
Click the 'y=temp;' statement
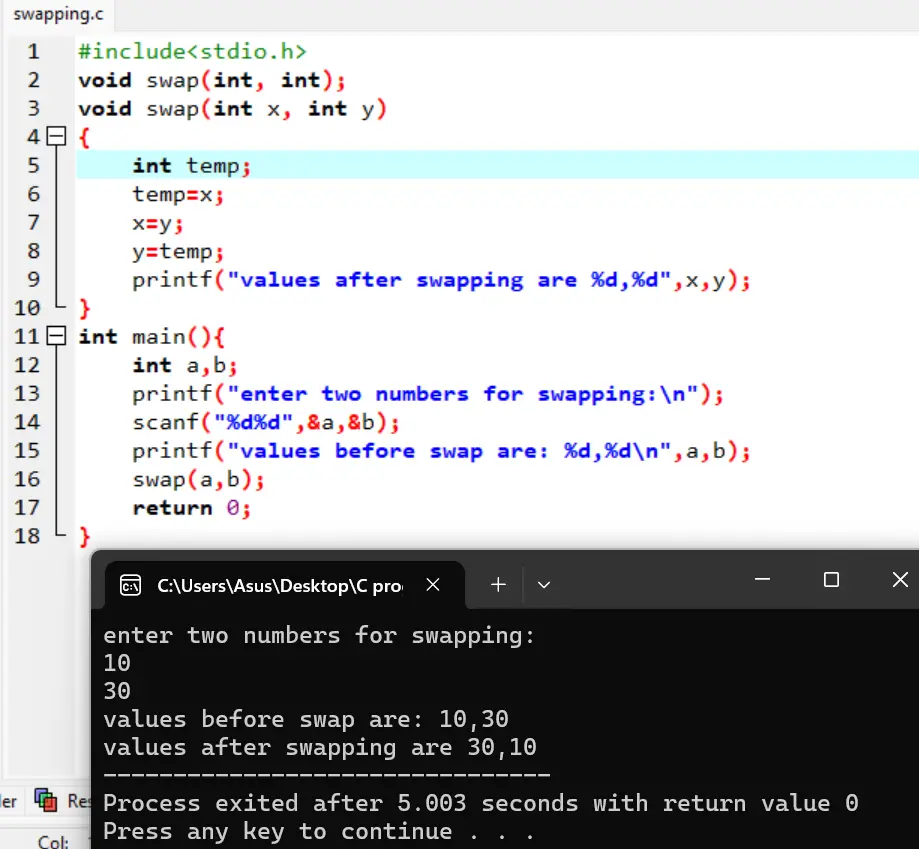coord(178,252)
